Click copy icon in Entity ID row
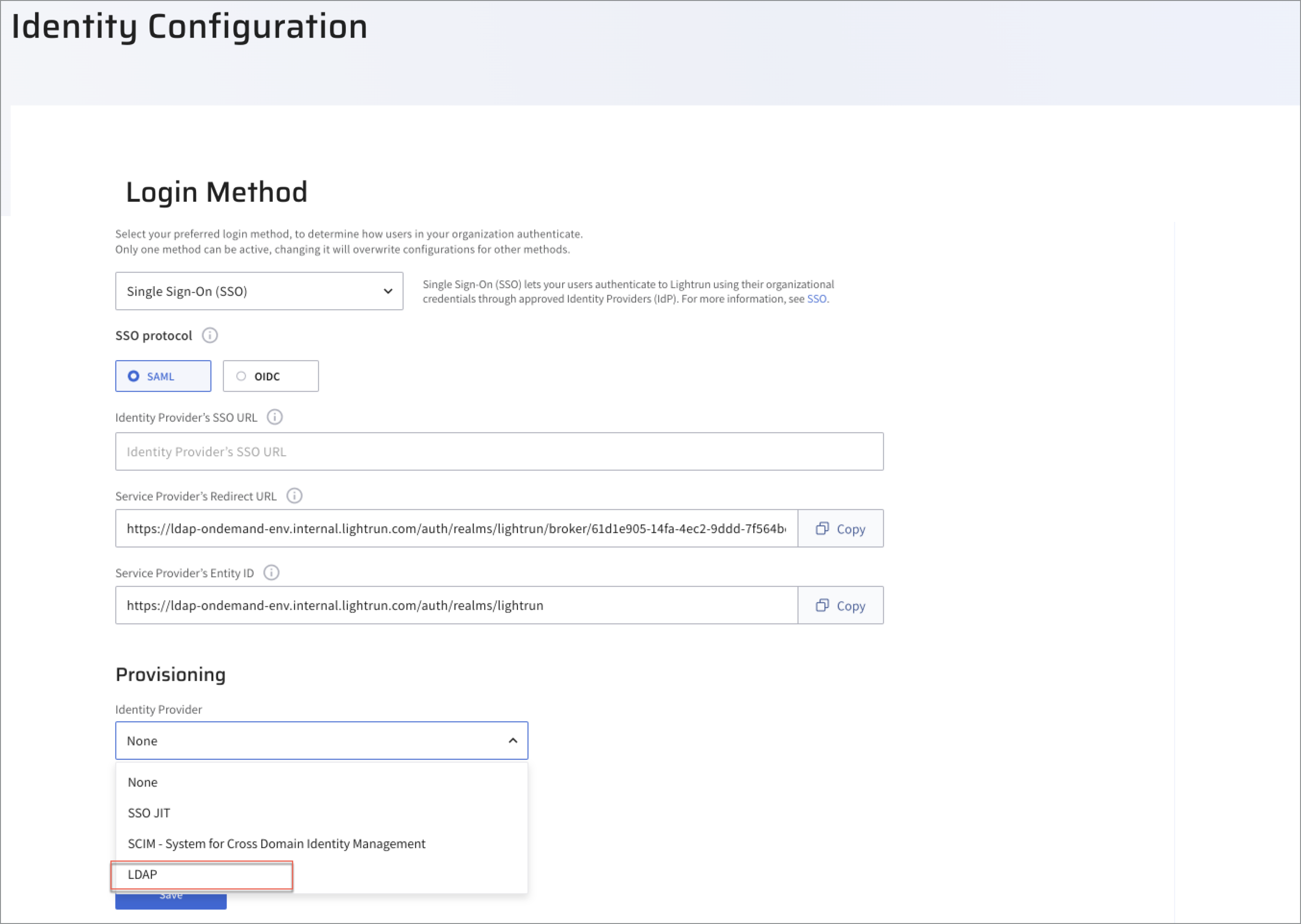1301x924 pixels. point(822,606)
